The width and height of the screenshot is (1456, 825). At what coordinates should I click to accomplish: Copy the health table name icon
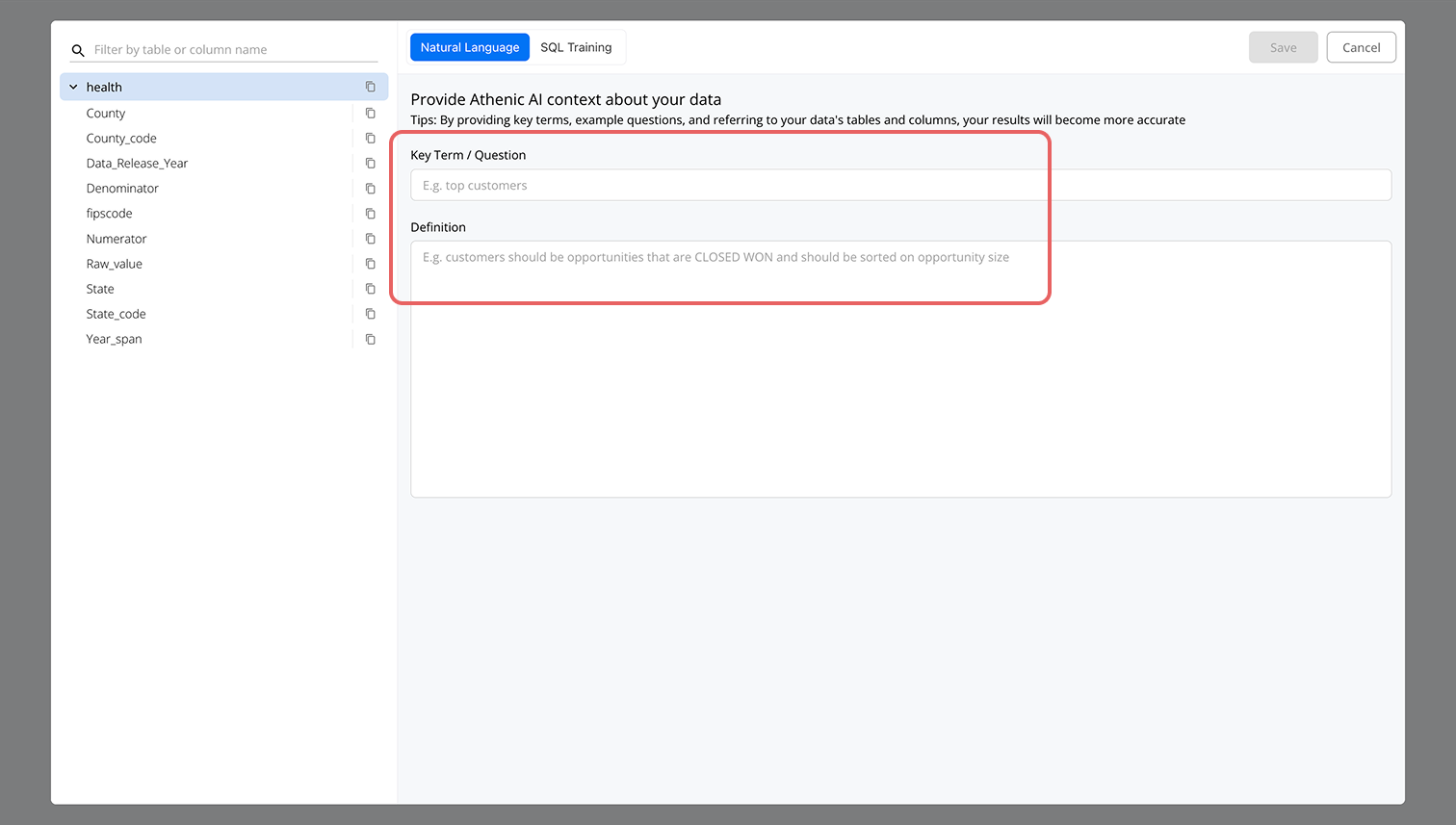(x=370, y=87)
